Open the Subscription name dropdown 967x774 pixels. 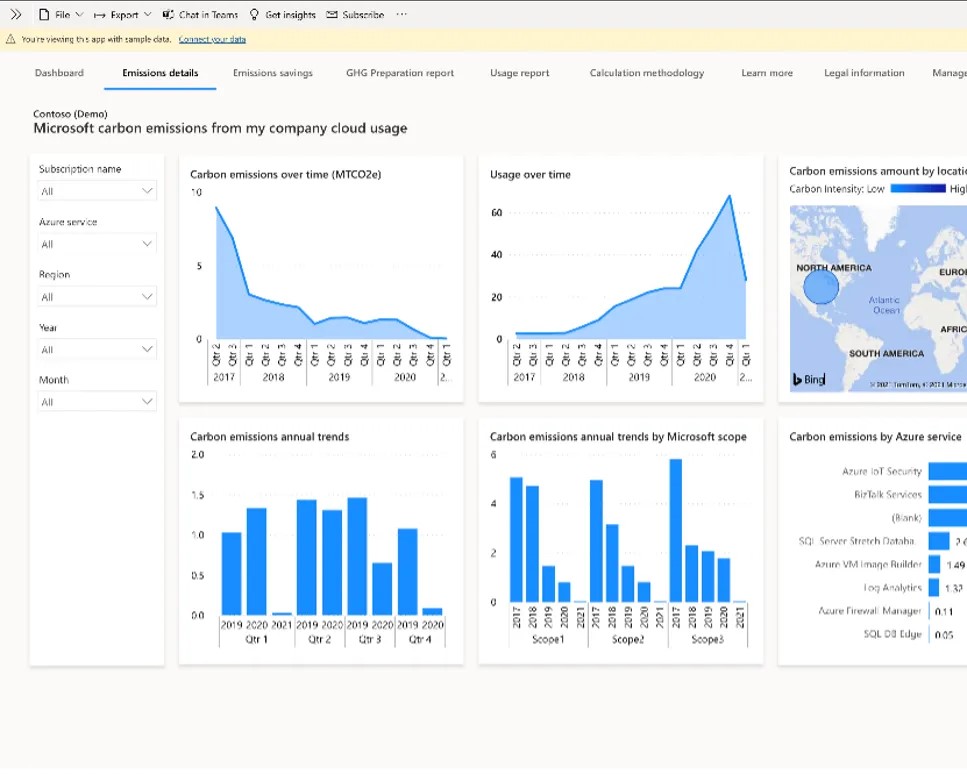pyautogui.click(x=96, y=191)
